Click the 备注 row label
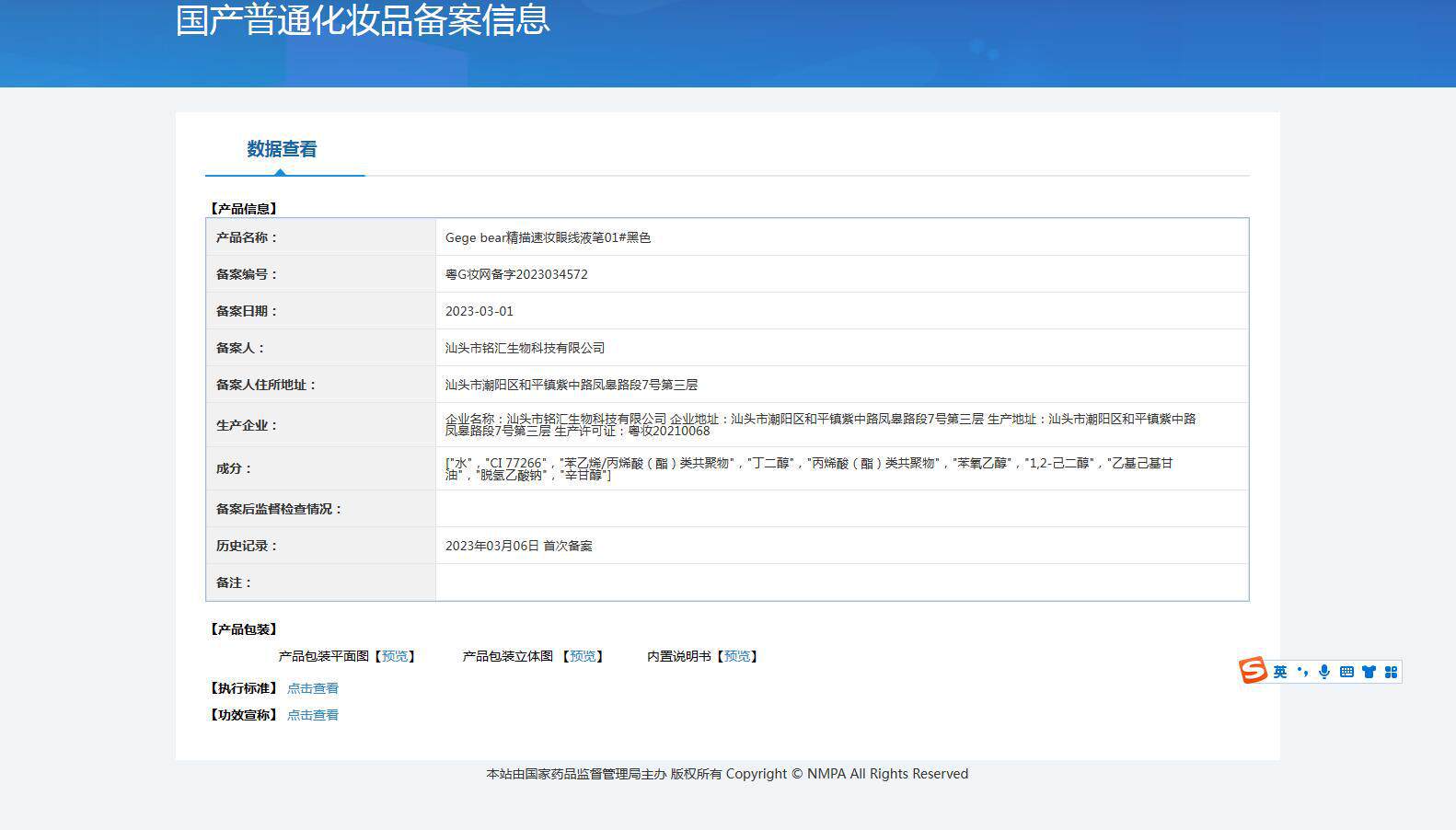Viewport: 1456px width, 830px height. click(x=234, y=582)
